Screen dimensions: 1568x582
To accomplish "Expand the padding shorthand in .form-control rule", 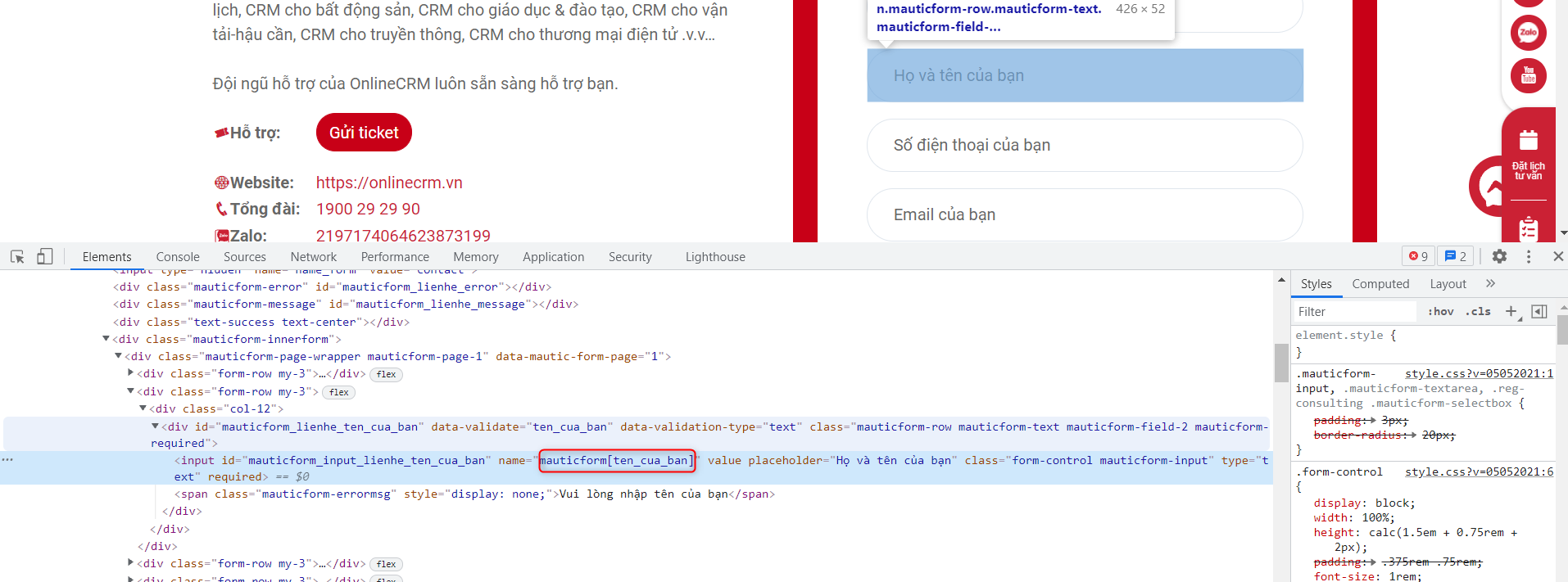I will click(x=1372, y=562).
